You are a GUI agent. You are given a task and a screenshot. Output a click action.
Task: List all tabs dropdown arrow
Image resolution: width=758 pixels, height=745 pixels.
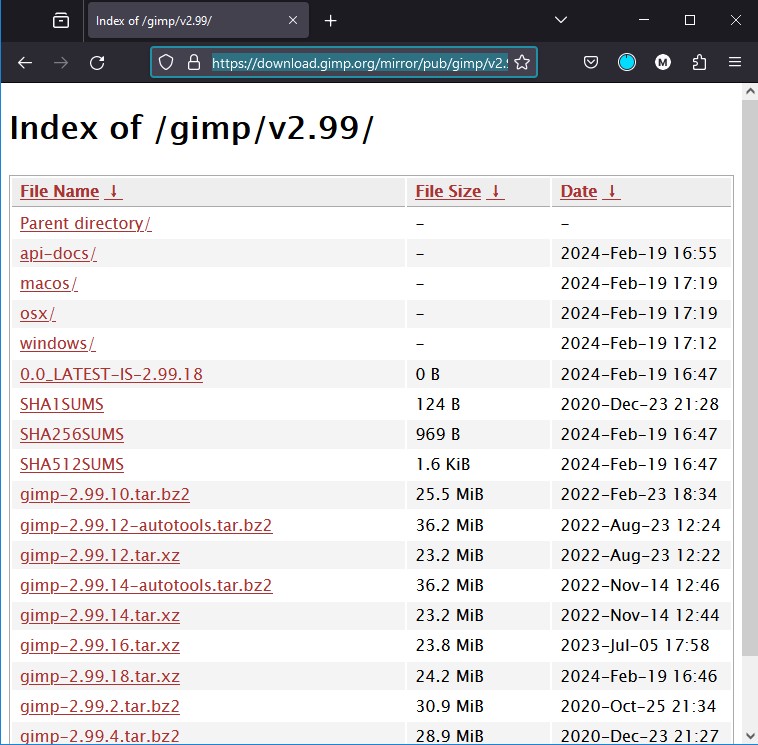click(x=561, y=20)
